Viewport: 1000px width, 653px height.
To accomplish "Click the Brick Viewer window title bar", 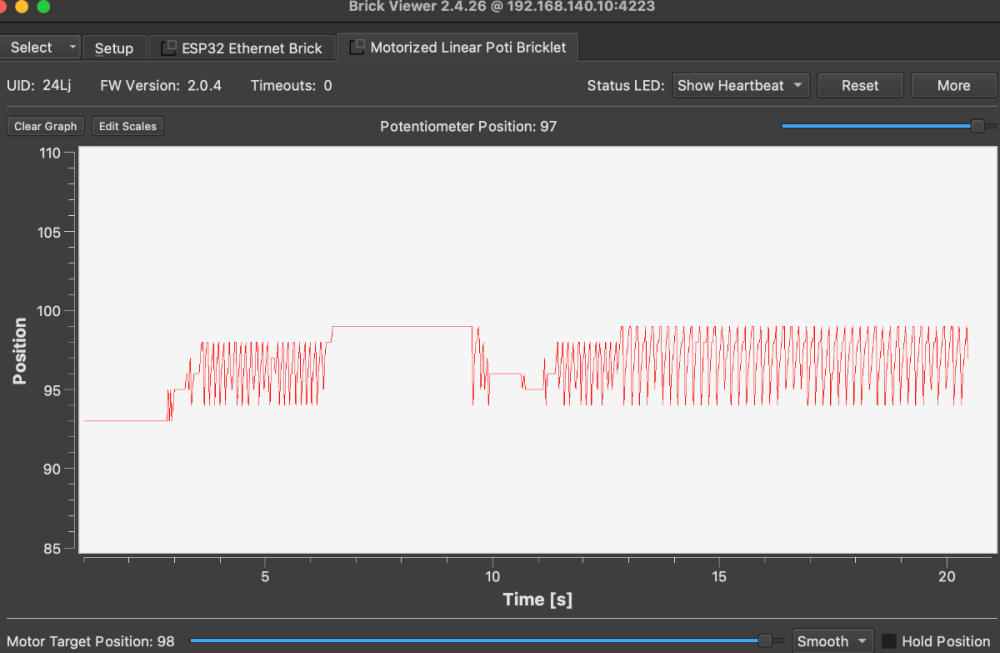I will tap(500, 7).
